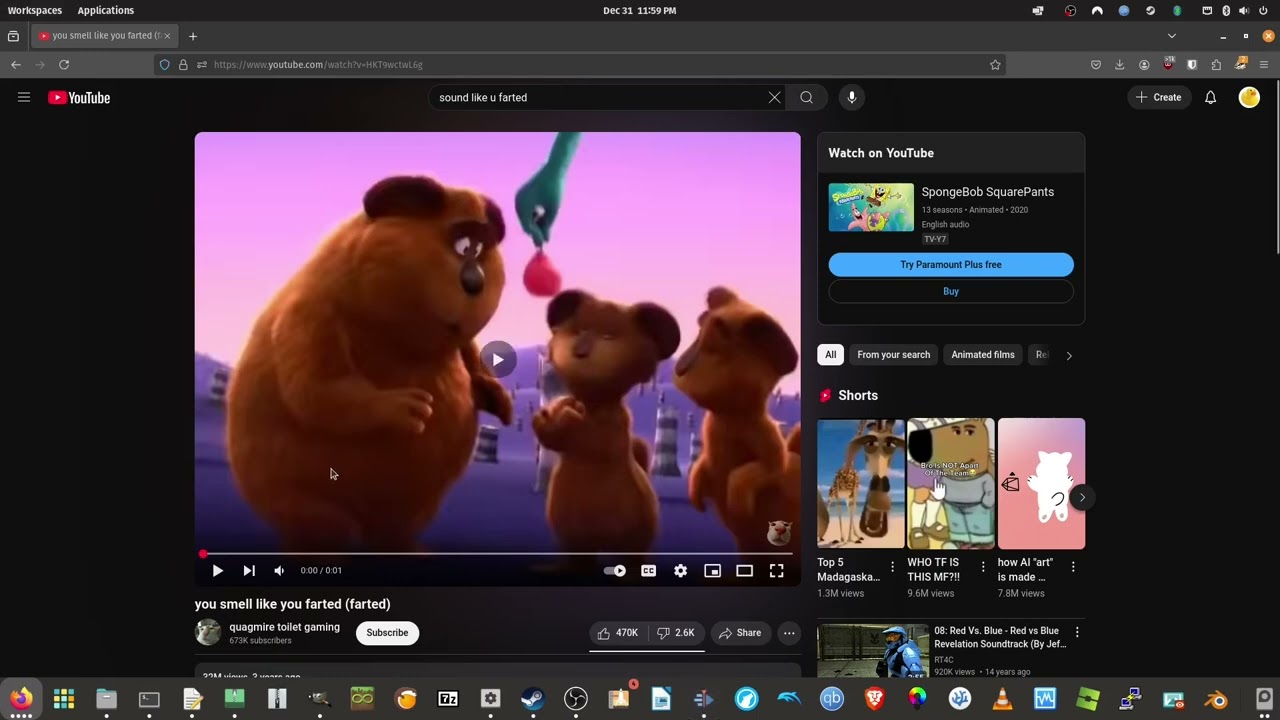Image resolution: width=1280 pixels, height=720 pixels.
Task: Play the video with the bottom-bar play button
Action: tap(217, 570)
